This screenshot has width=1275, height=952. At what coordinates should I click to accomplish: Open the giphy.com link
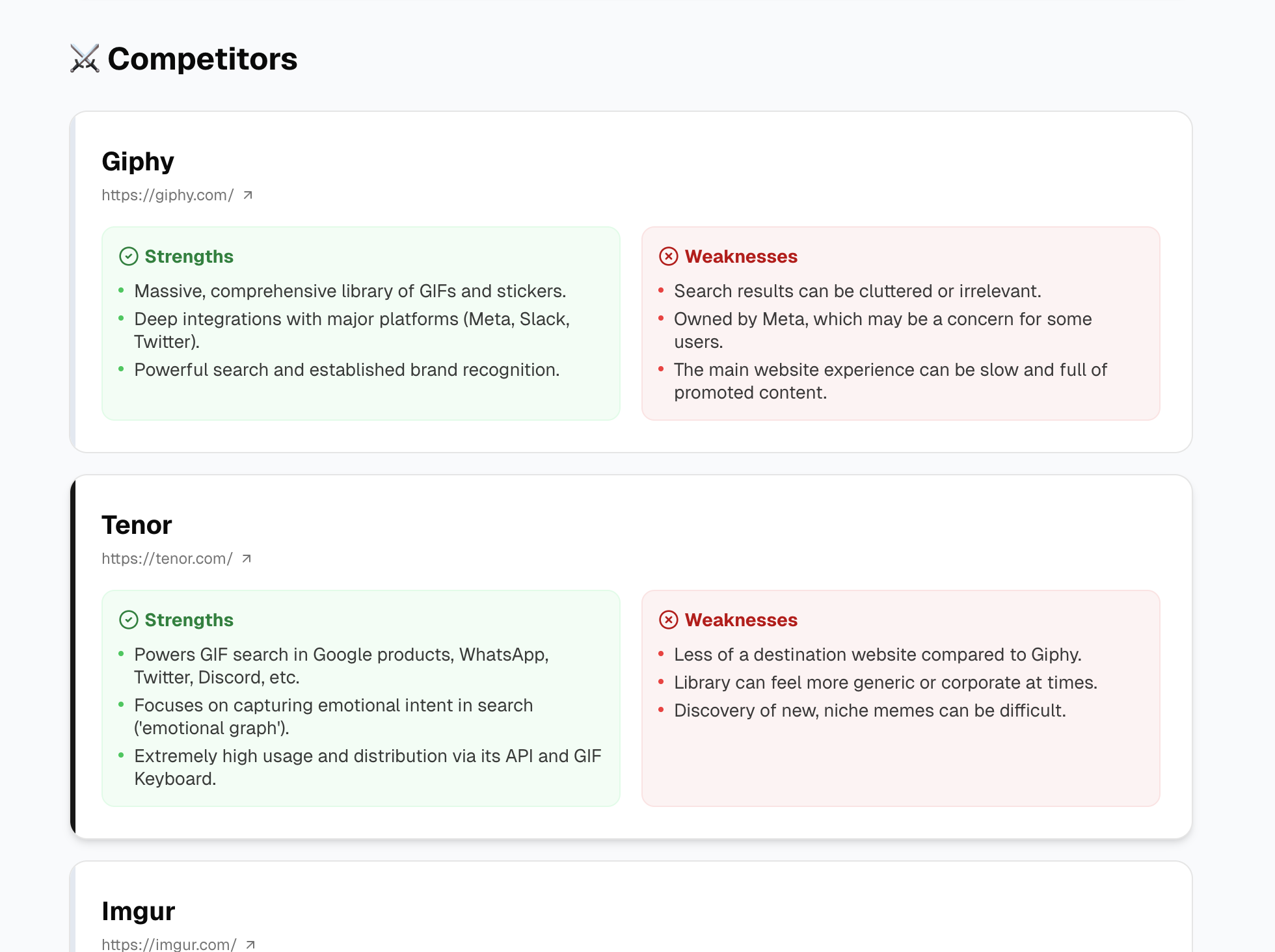pyautogui.click(x=167, y=194)
